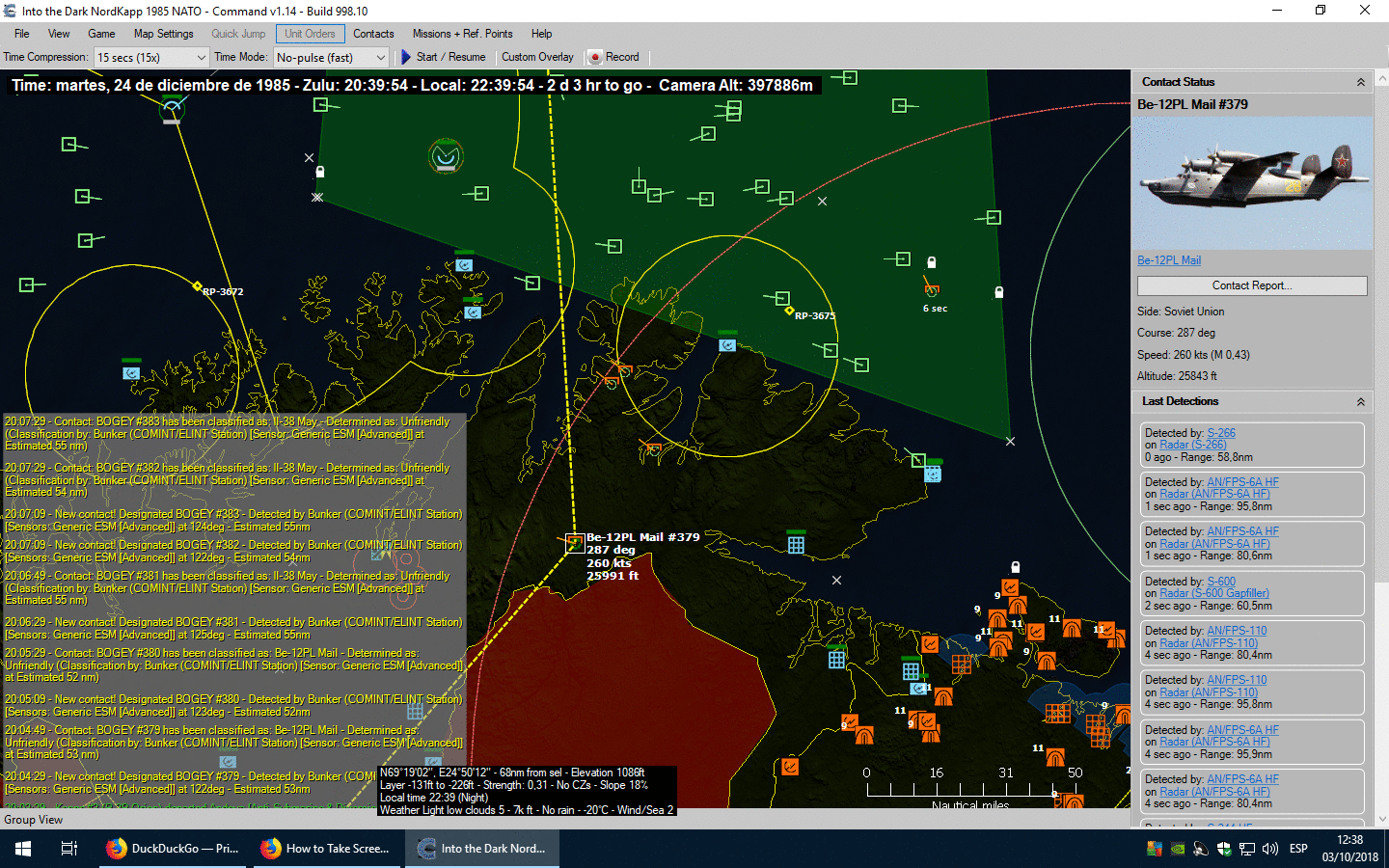Click the ESP language indicator
Viewport: 1389px width, 868px height.
coord(1298,849)
